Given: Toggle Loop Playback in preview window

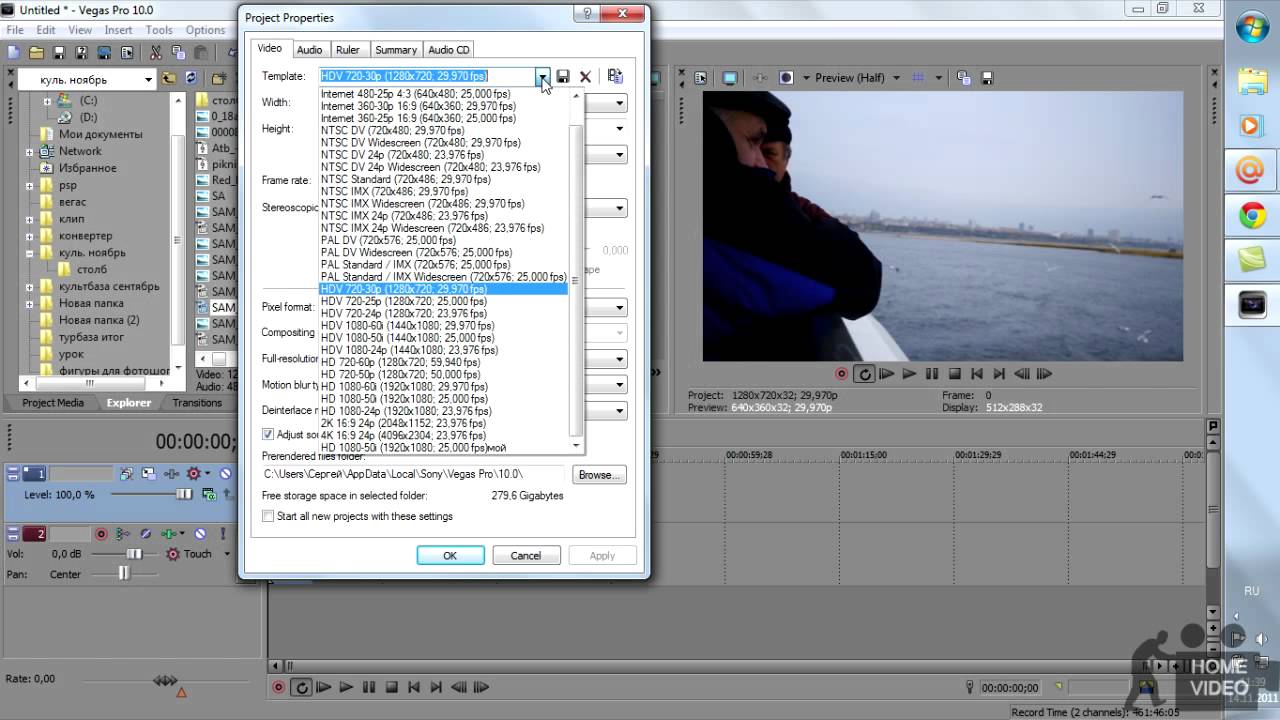Looking at the screenshot, I should [x=864, y=374].
